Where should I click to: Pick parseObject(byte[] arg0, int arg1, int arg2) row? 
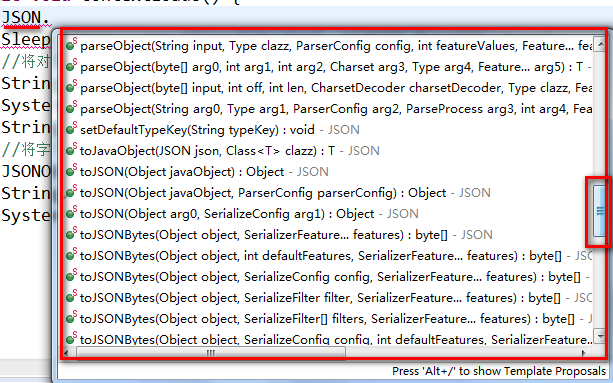328,67
